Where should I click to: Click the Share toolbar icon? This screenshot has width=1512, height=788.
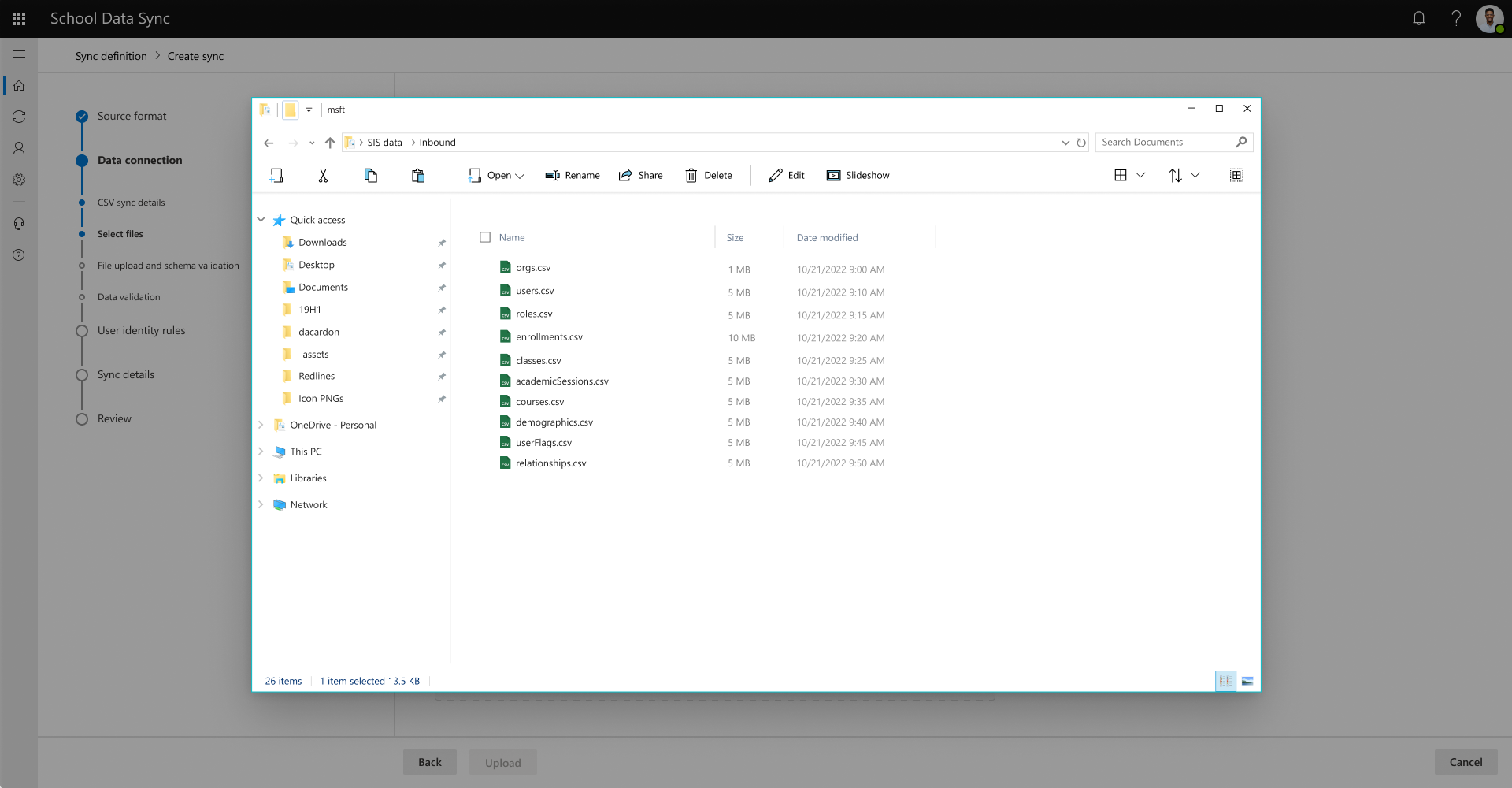[x=640, y=176]
